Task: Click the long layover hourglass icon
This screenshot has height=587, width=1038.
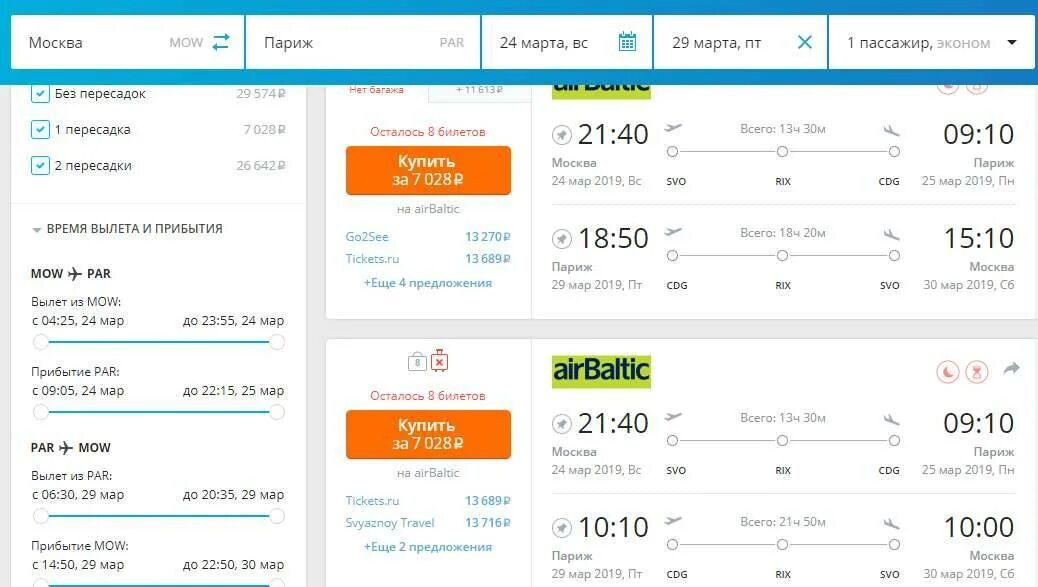Action: [976, 372]
